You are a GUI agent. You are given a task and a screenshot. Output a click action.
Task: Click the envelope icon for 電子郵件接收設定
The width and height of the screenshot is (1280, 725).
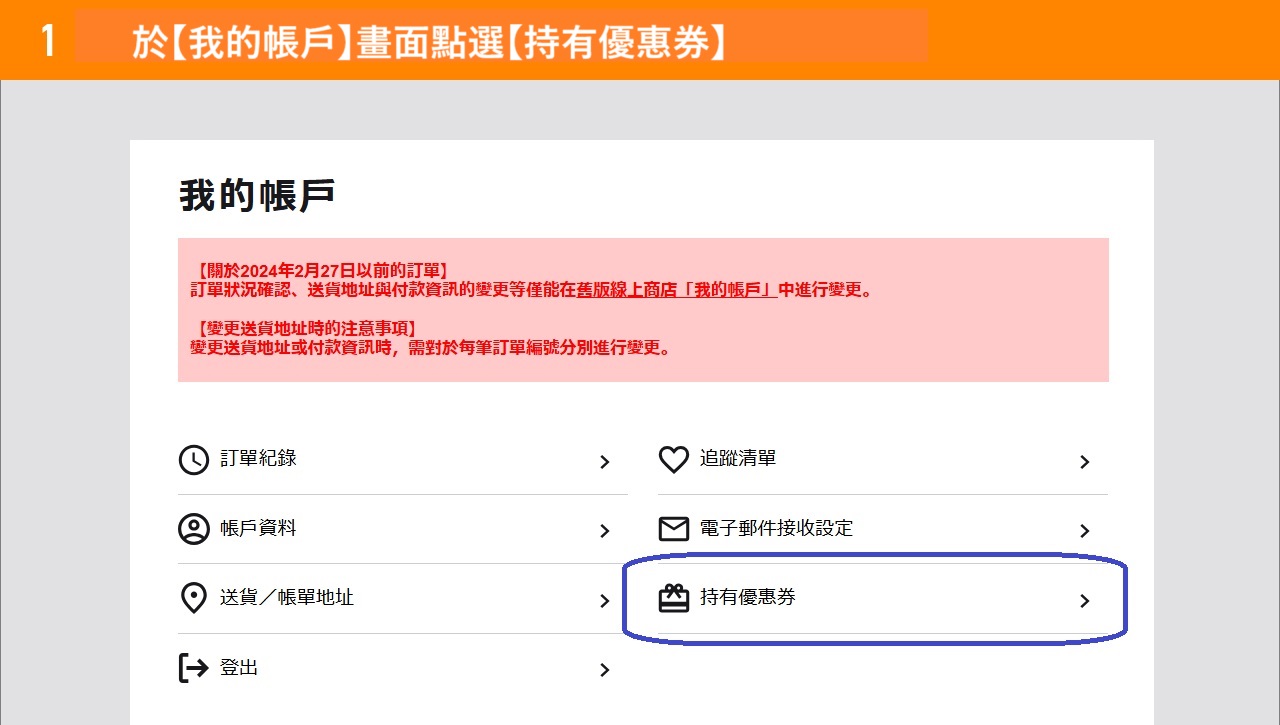pyautogui.click(x=674, y=529)
